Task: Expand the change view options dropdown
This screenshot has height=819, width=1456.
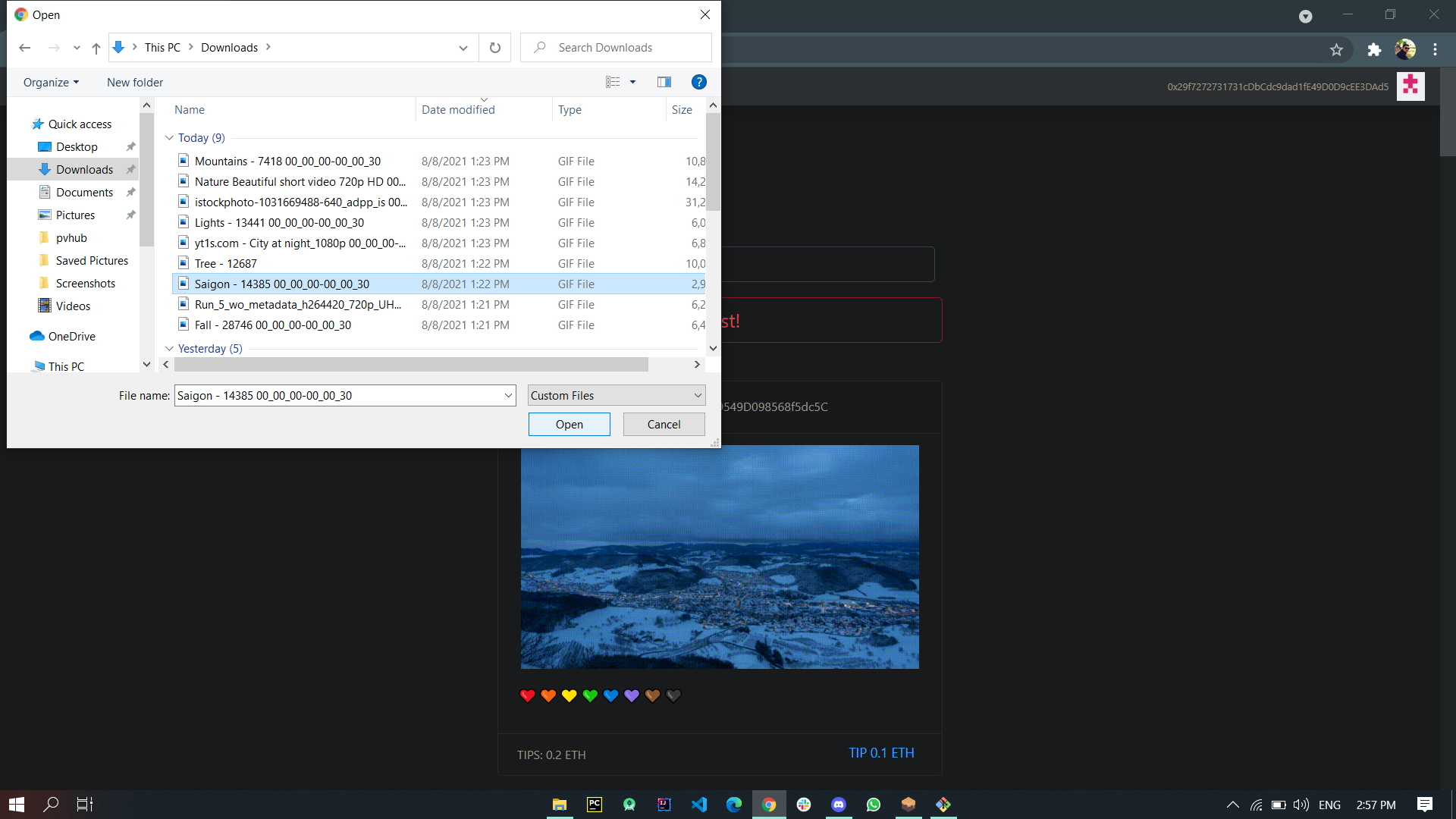Action: pos(632,82)
